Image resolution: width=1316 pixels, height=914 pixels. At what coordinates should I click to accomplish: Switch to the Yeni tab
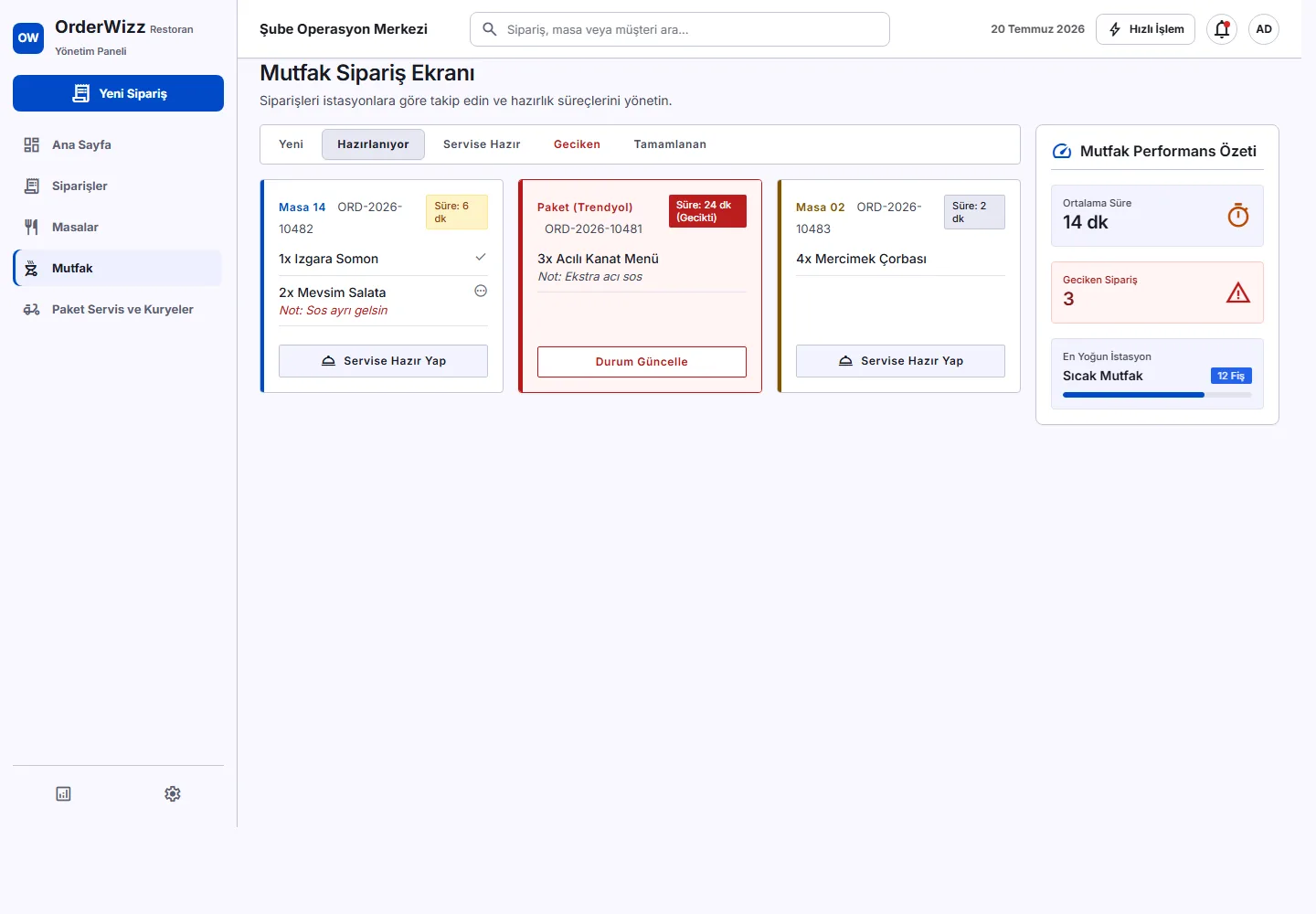point(291,144)
